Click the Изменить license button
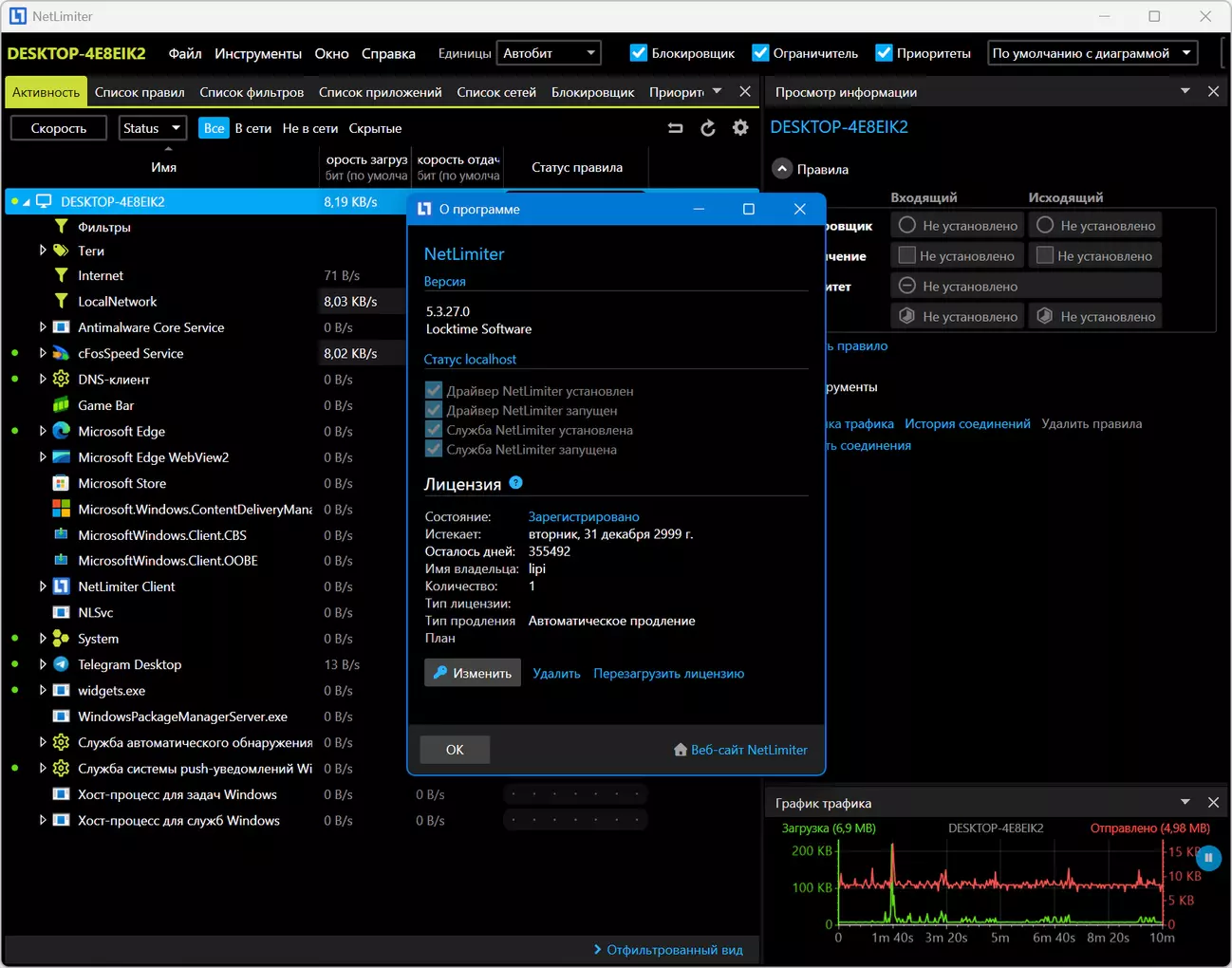1232x968 pixels. pos(473,673)
